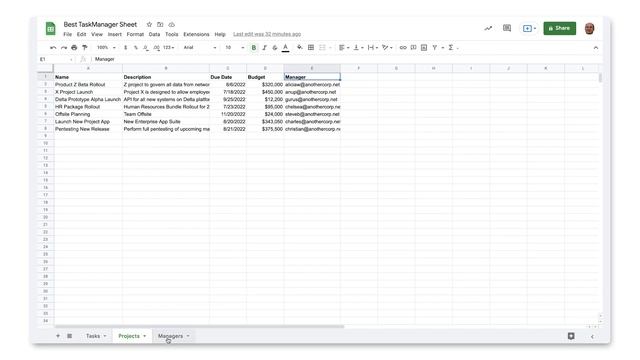Hide the menus with collapse arrow

click(x=596, y=48)
